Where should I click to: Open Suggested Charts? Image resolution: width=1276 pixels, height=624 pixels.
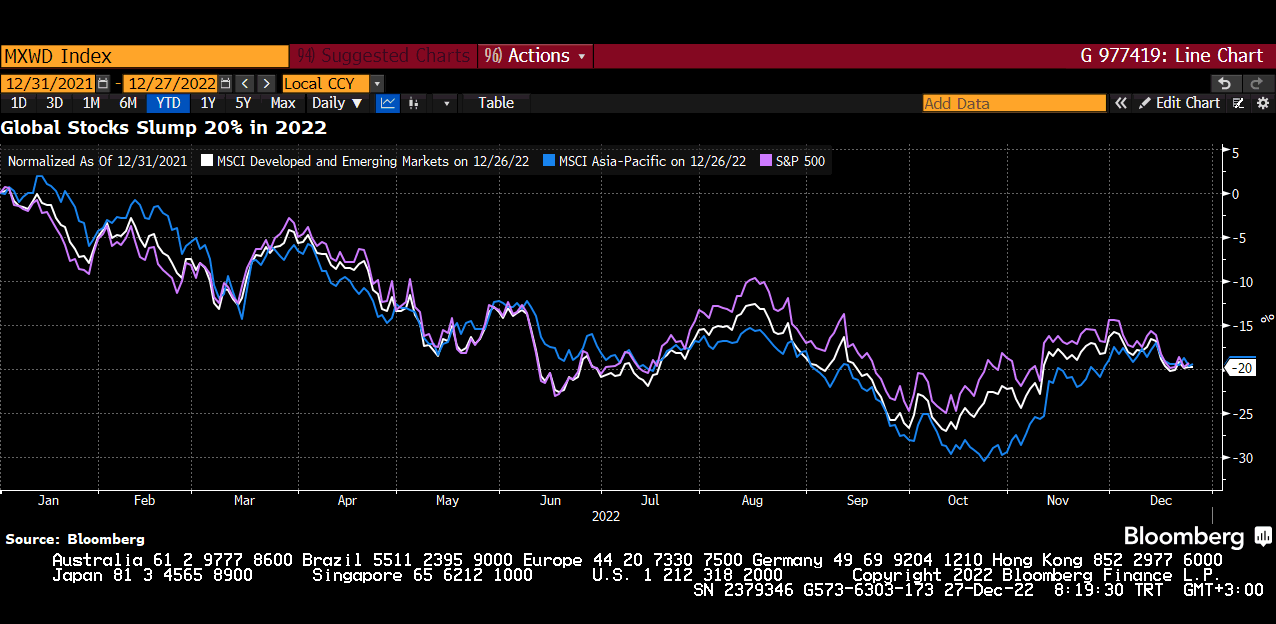point(384,56)
